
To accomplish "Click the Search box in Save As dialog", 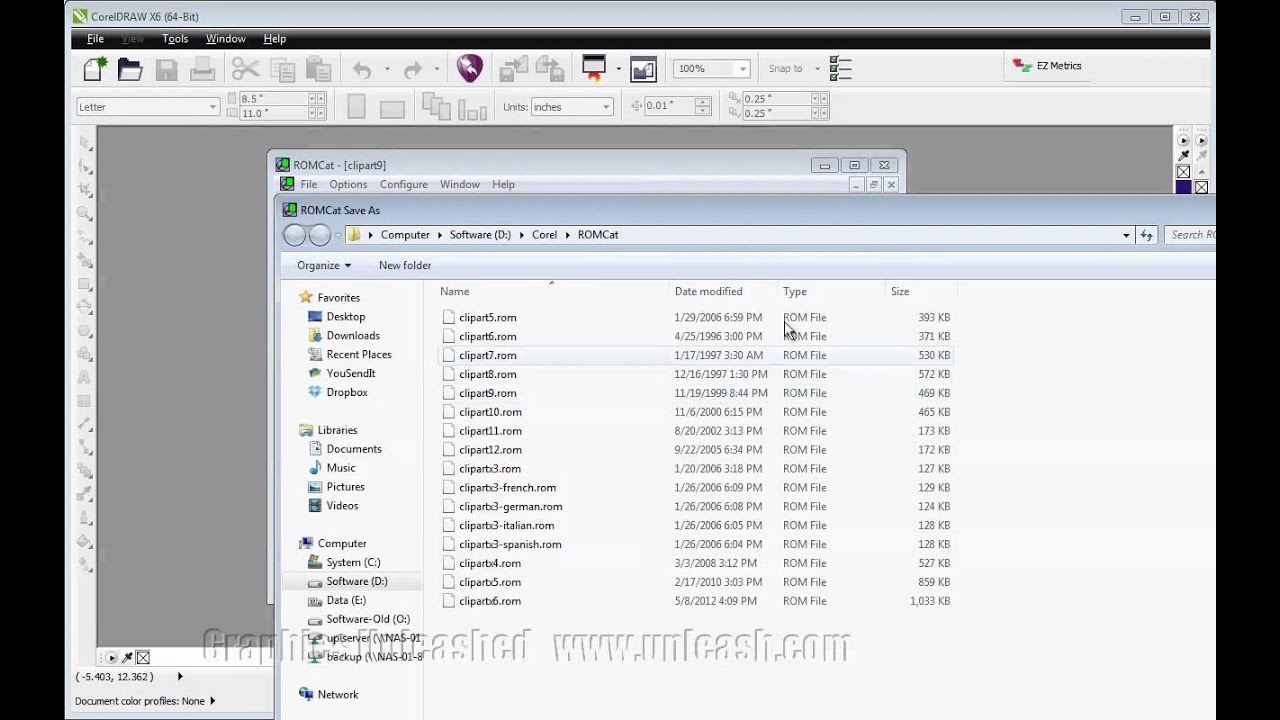I will (x=1190, y=235).
